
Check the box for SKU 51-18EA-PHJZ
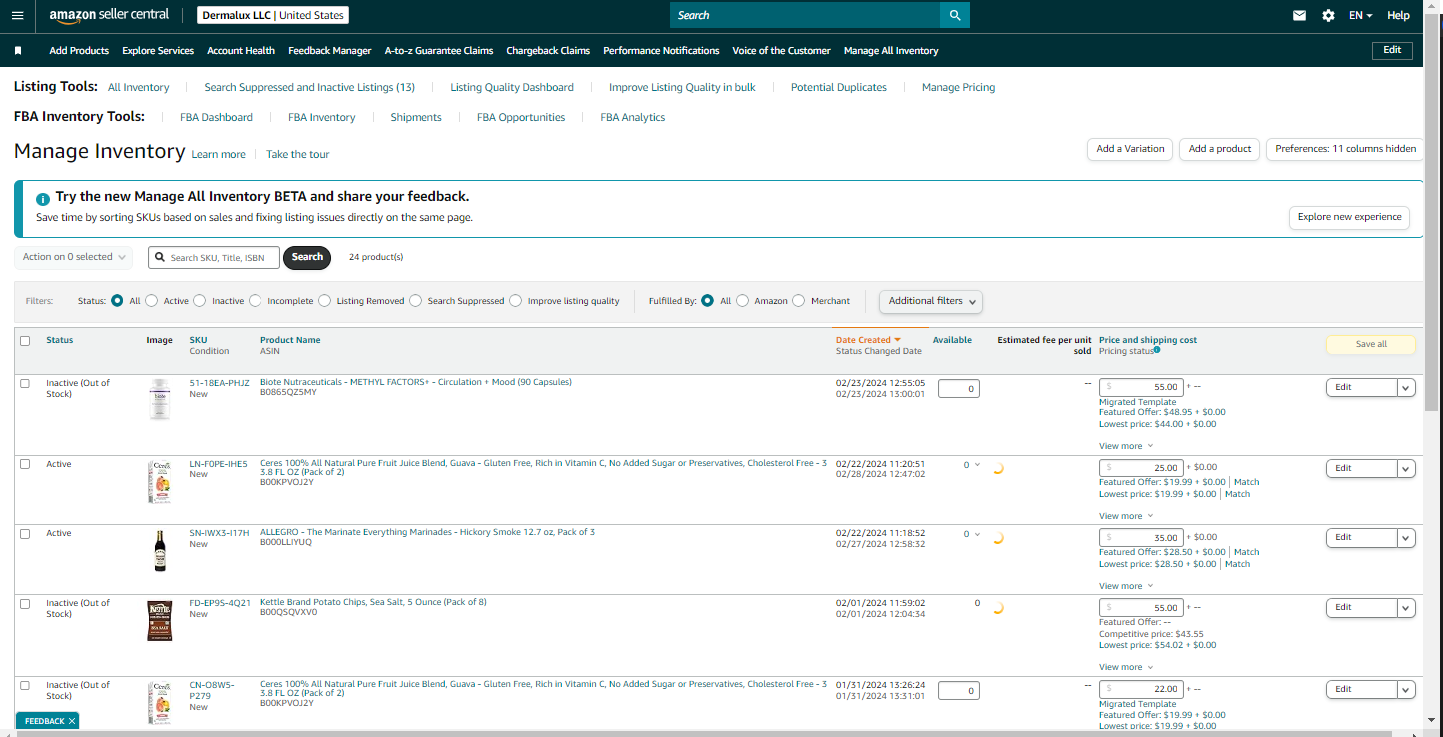pyautogui.click(x=25, y=383)
